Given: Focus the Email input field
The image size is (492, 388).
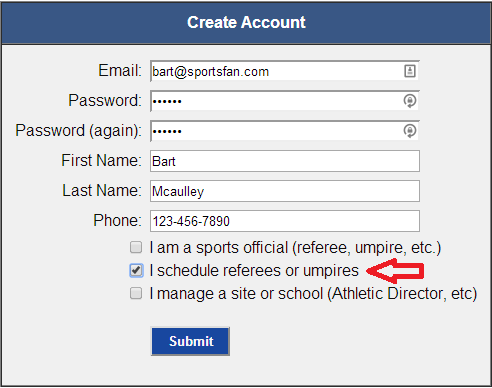Looking at the screenshot, I should pos(285,71).
